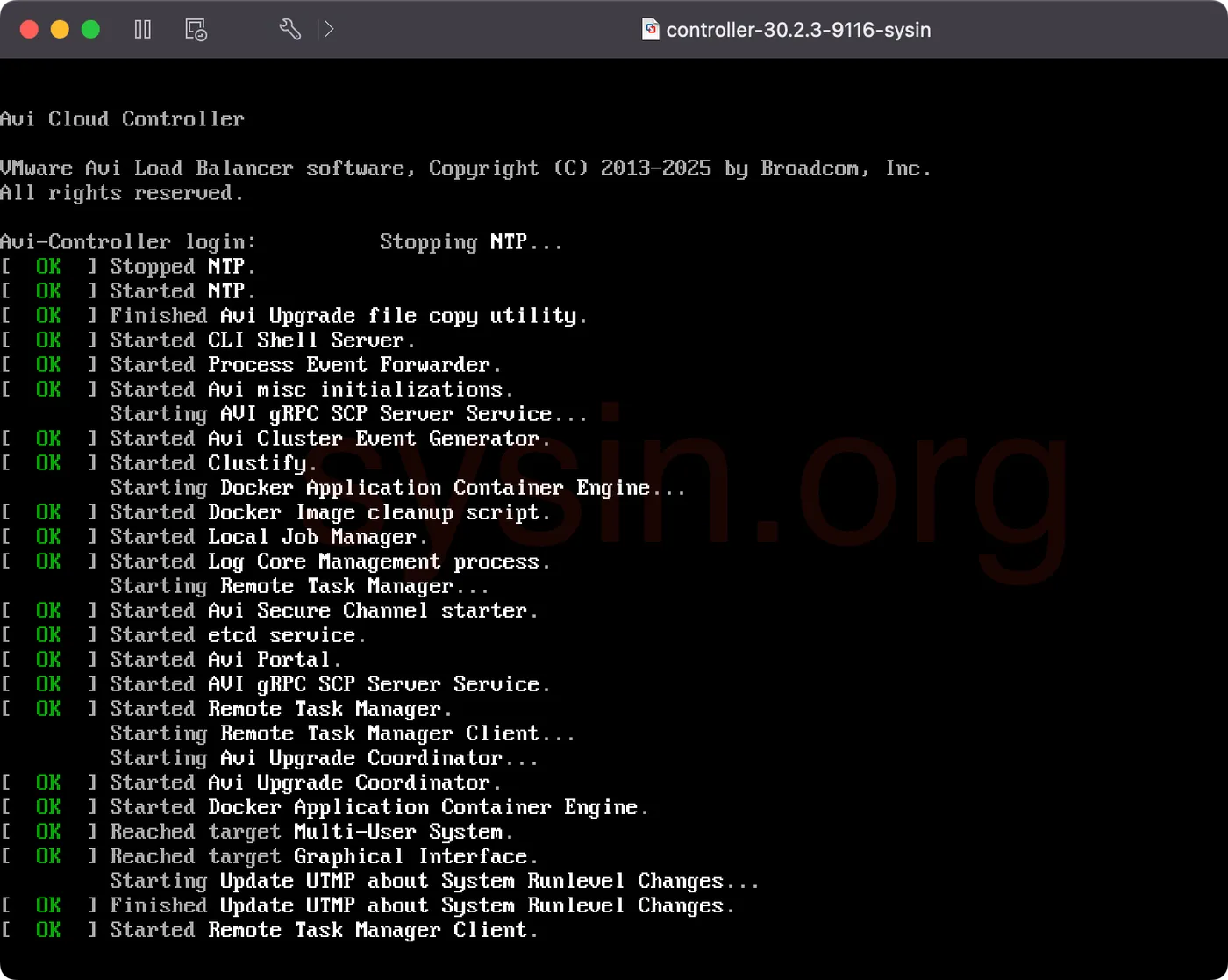
Task: Click 'All rights reserved.' text
Action: 122,193
